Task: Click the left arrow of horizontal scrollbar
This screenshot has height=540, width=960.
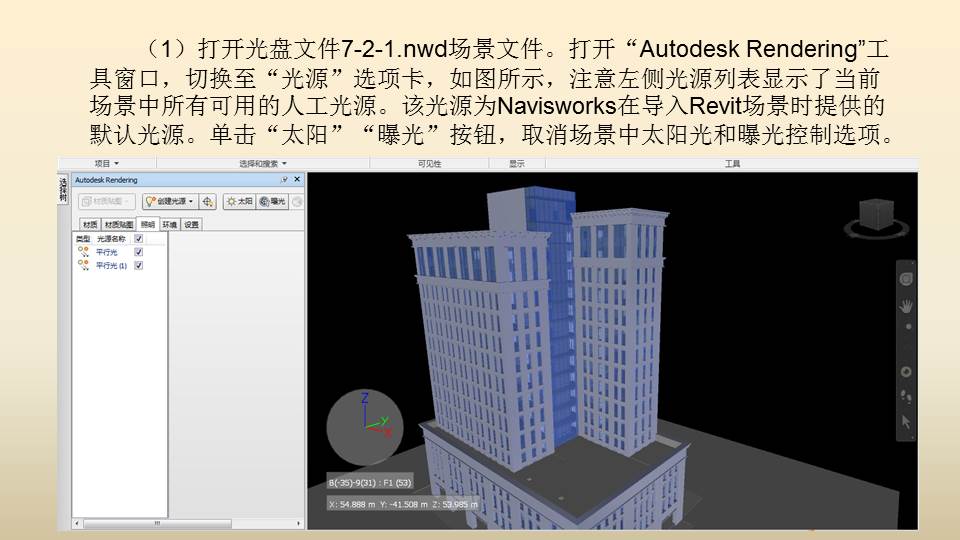Action: (x=77, y=523)
